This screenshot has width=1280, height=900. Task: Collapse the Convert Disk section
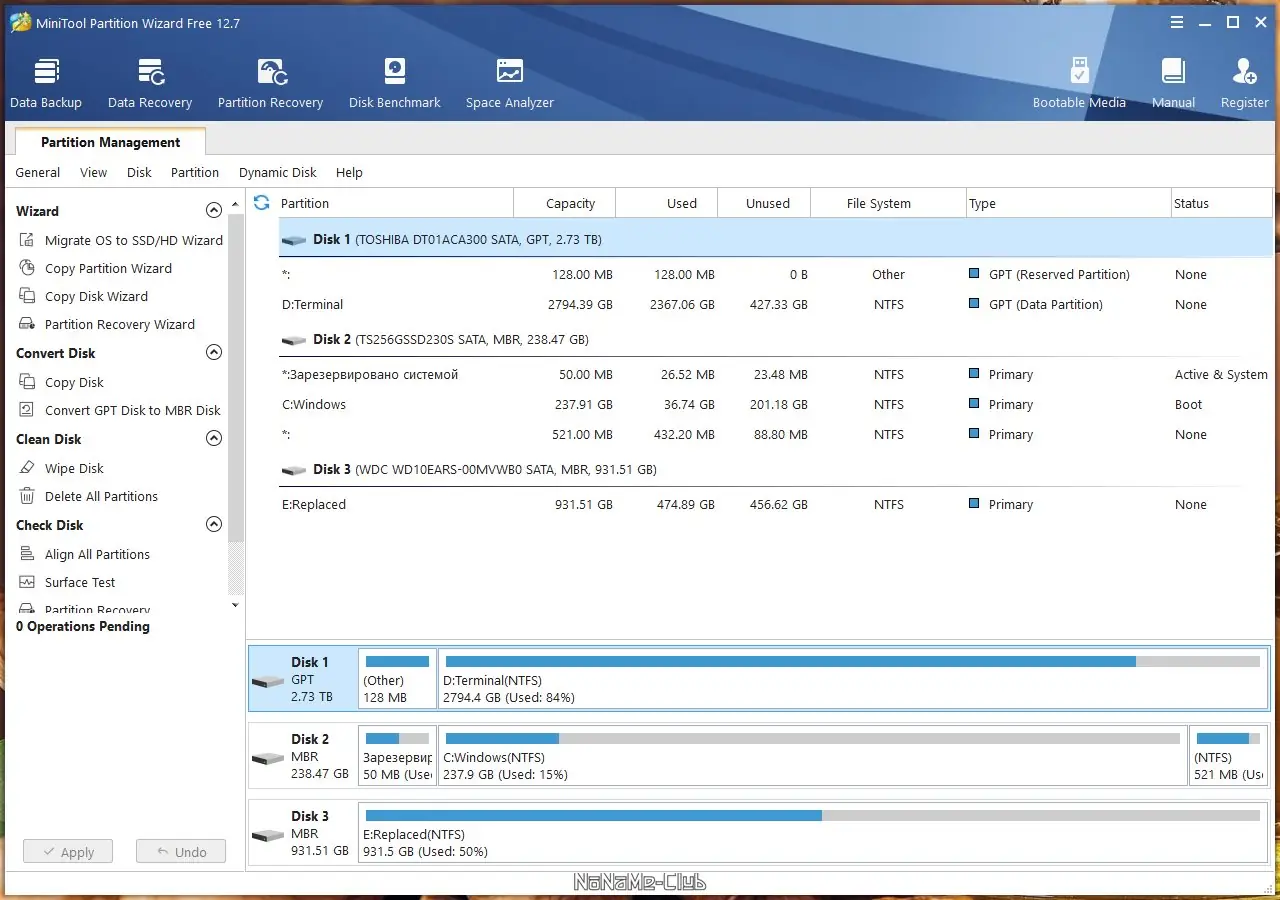[213, 353]
